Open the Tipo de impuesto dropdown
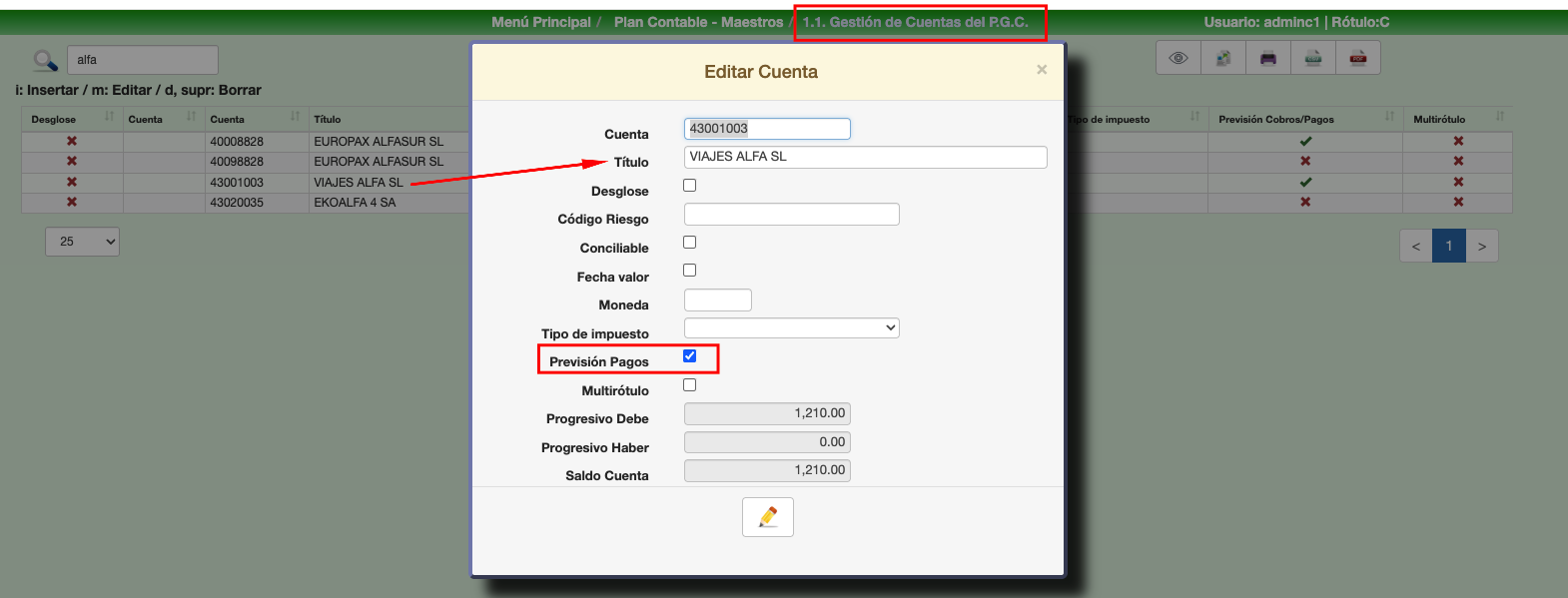The height and width of the screenshot is (598, 1568). click(791, 328)
